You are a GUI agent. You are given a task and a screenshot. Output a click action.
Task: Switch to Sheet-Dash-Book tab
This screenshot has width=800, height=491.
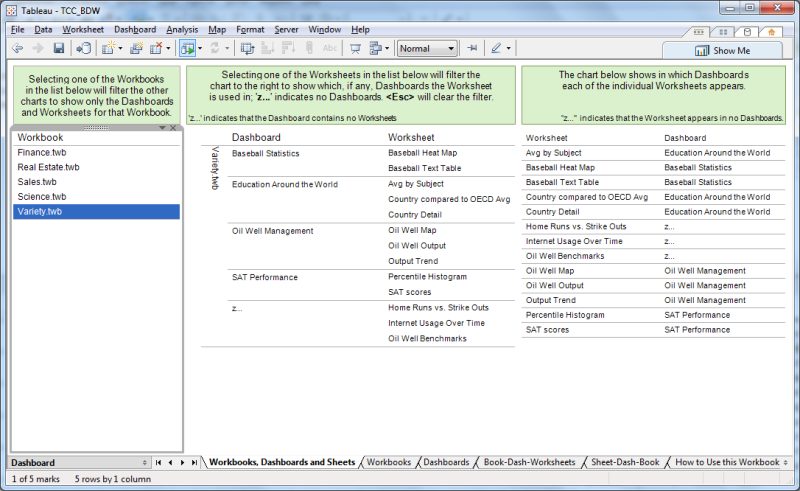pyautogui.click(x=625, y=462)
